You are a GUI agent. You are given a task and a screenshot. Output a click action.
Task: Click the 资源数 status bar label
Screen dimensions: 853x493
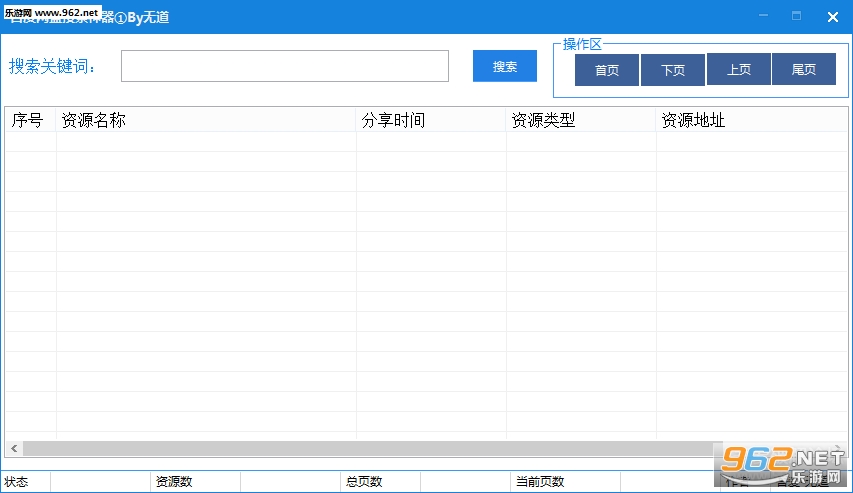(x=173, y=482)
